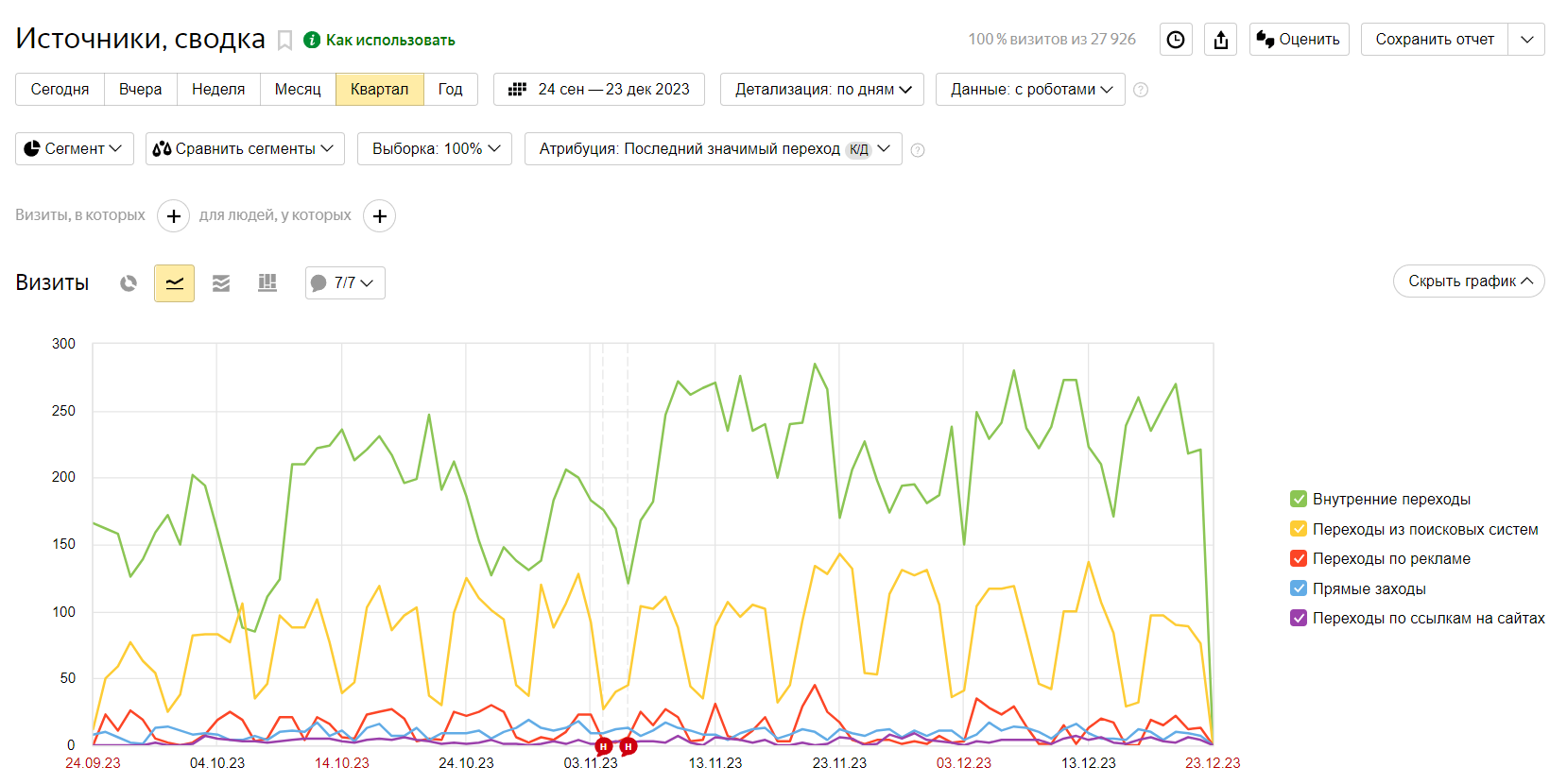This screenshot has width=1567, height=784.
Task: Click the Сохранить отчет button
Action: click(1434, 40)
